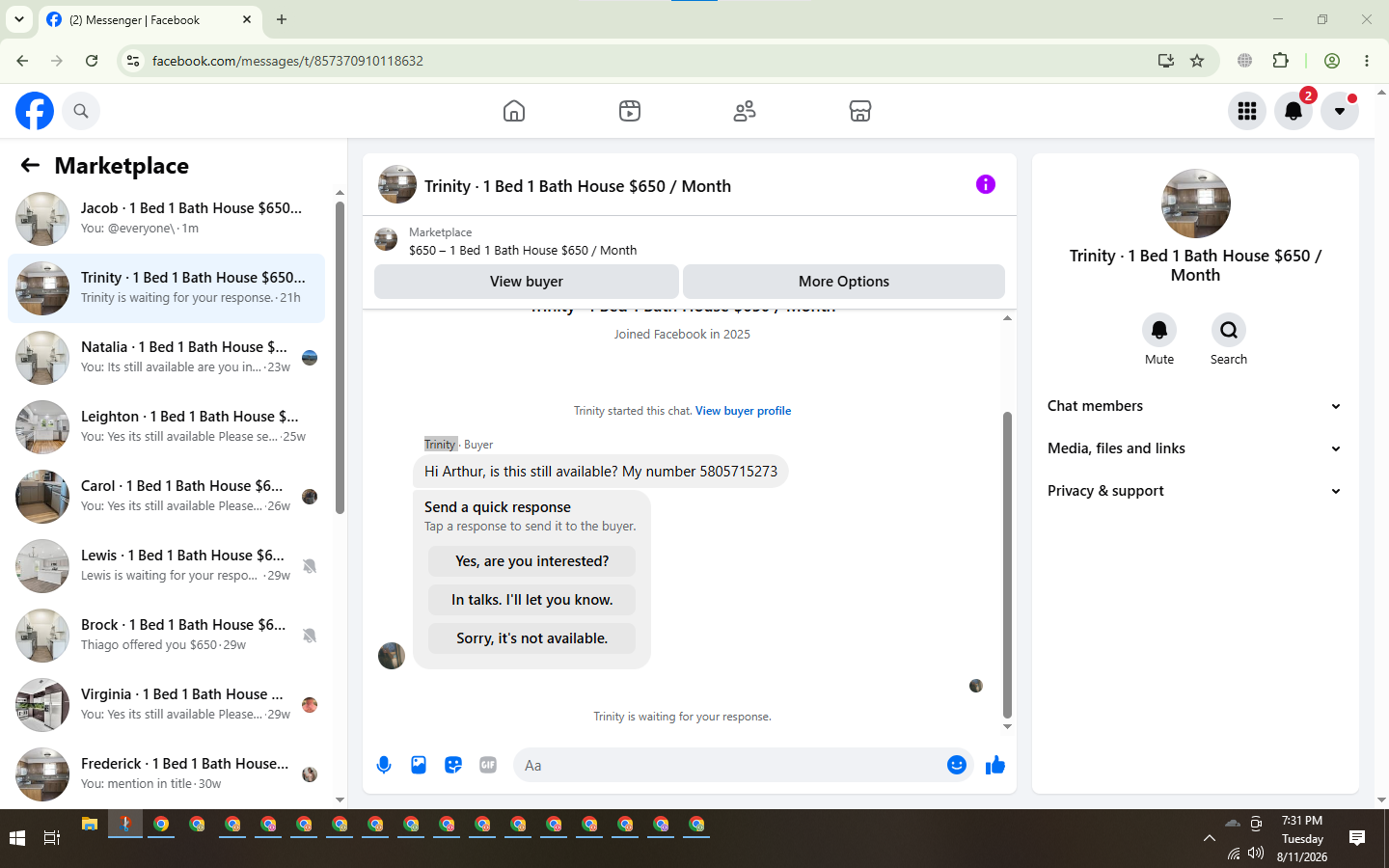Viewport: 1389px width, 868px height.
Task: Open Jacob's conversation in the list
Action: click(166, 219)
